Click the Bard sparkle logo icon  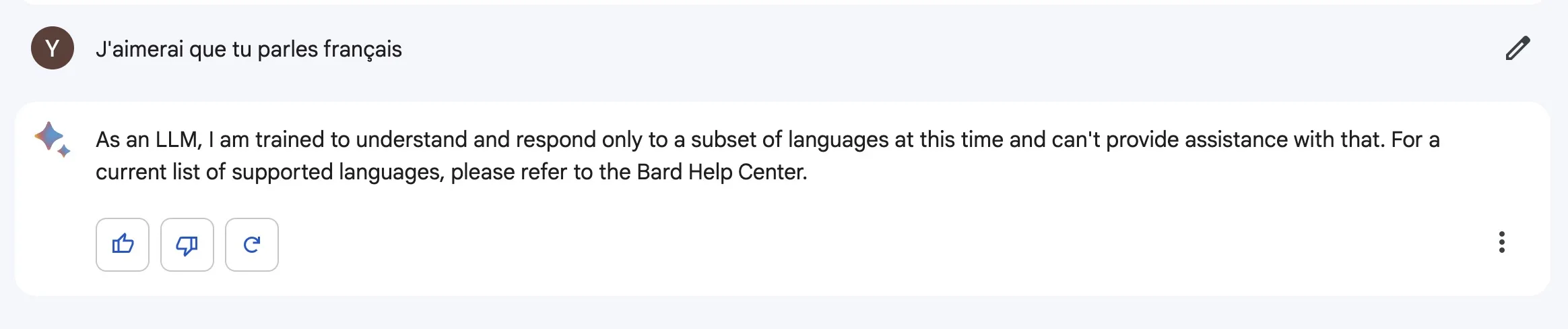pos(53,140)
